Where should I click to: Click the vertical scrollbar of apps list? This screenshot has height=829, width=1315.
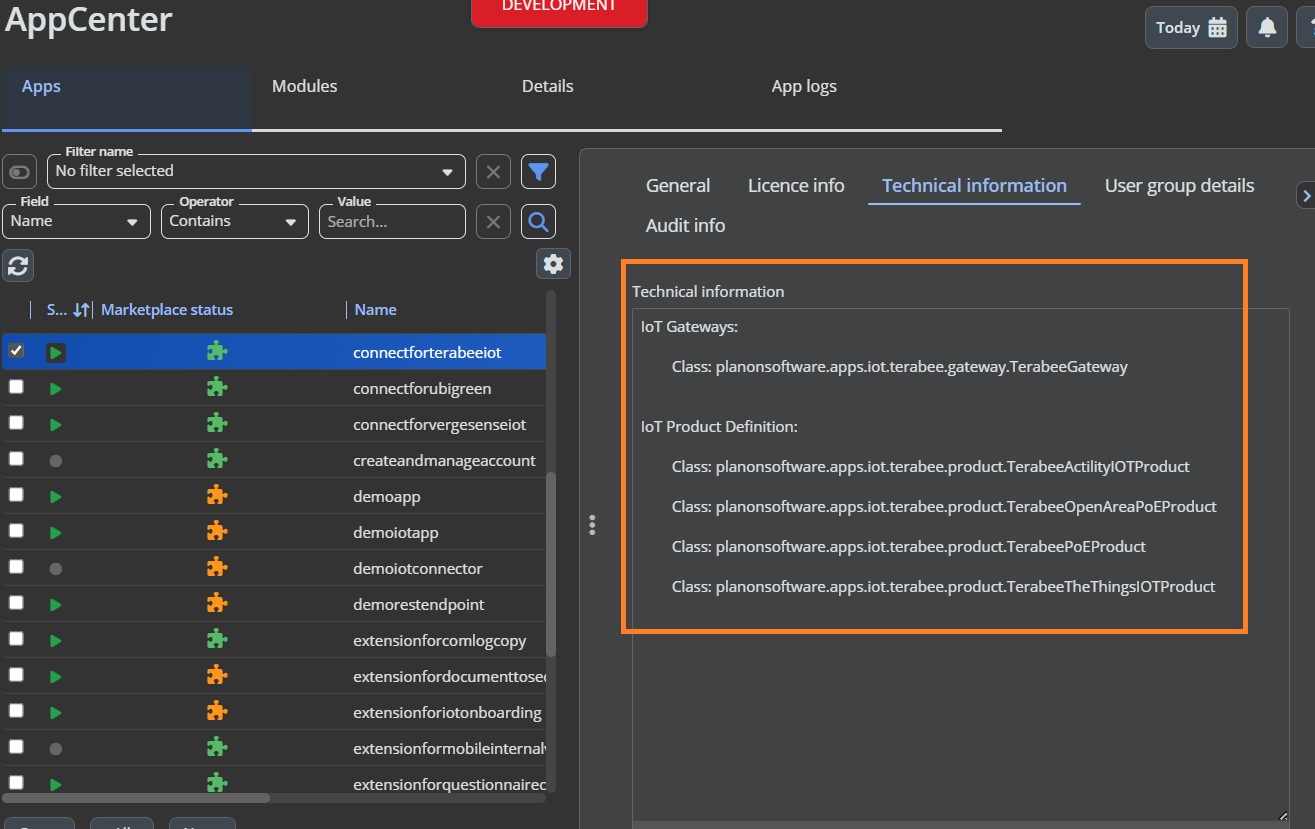[x=551, y=564]
